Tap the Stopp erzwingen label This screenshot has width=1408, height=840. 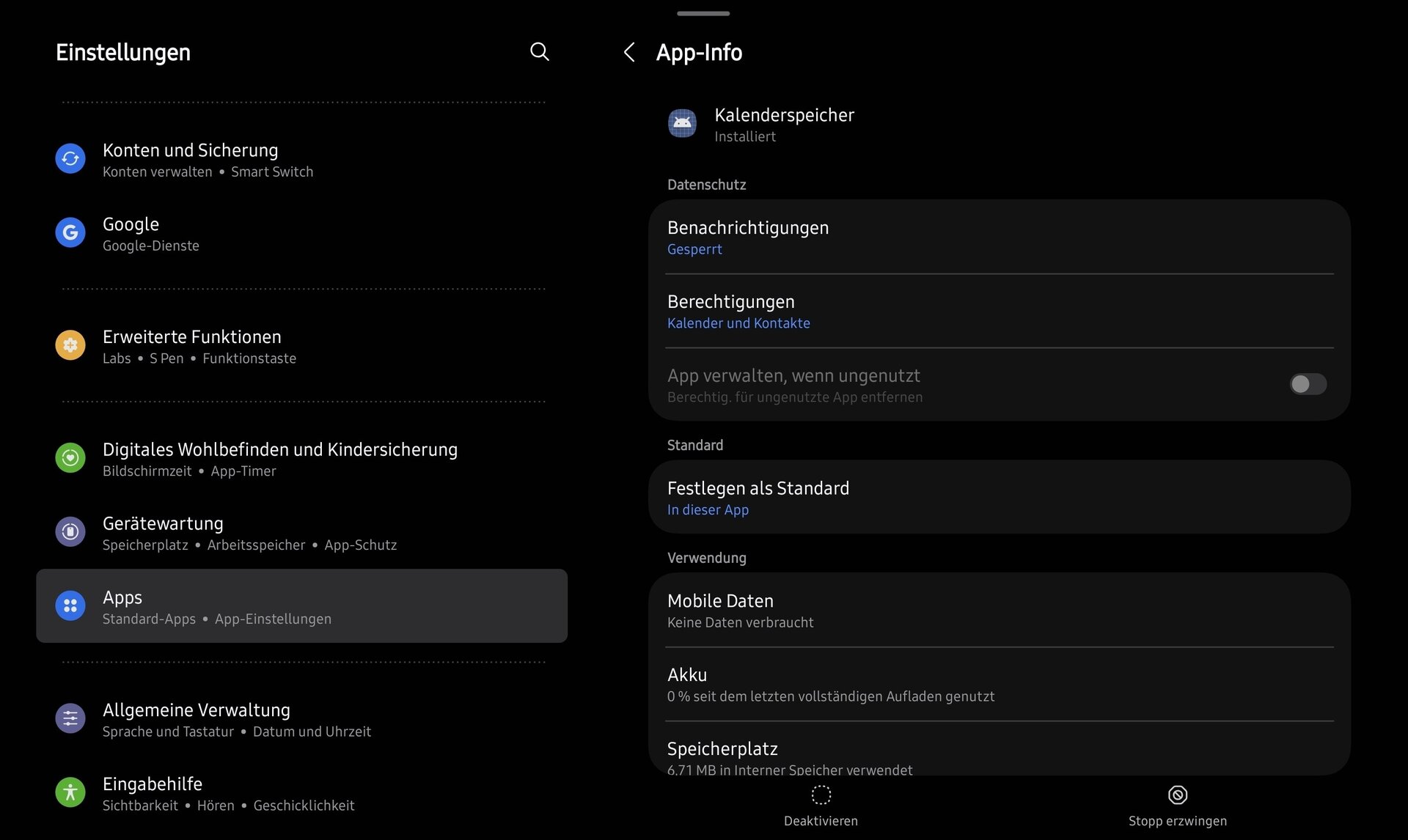click(x=1178, y=821)
